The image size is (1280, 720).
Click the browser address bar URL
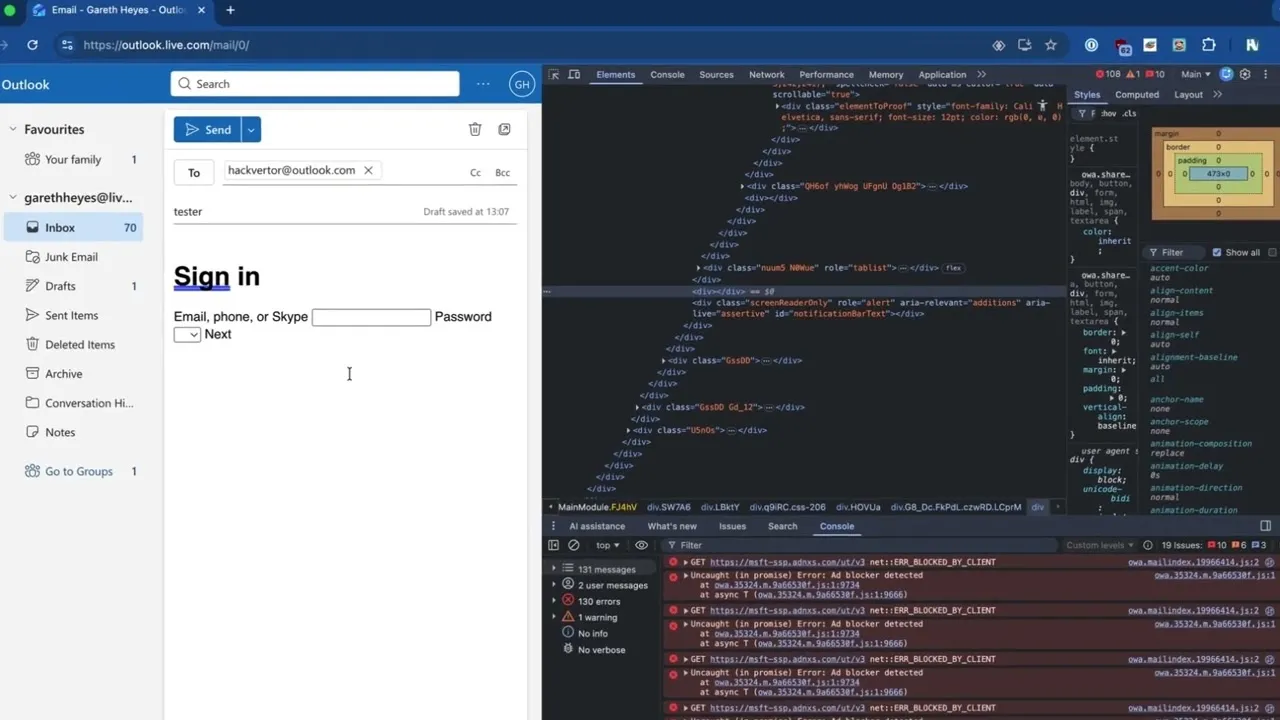point(166,45)
